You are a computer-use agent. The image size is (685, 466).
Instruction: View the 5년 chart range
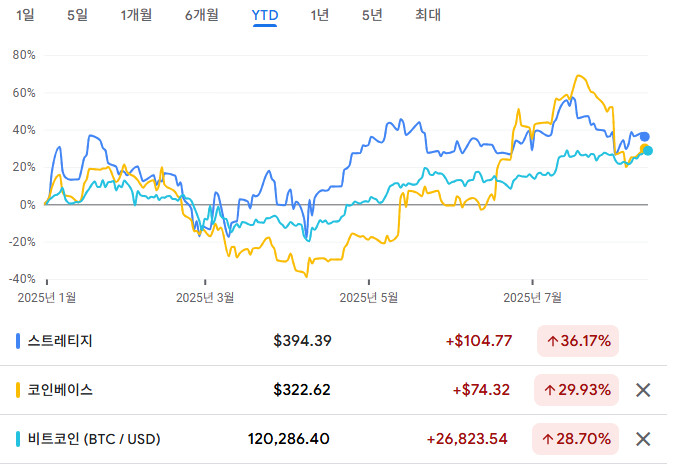371,15
